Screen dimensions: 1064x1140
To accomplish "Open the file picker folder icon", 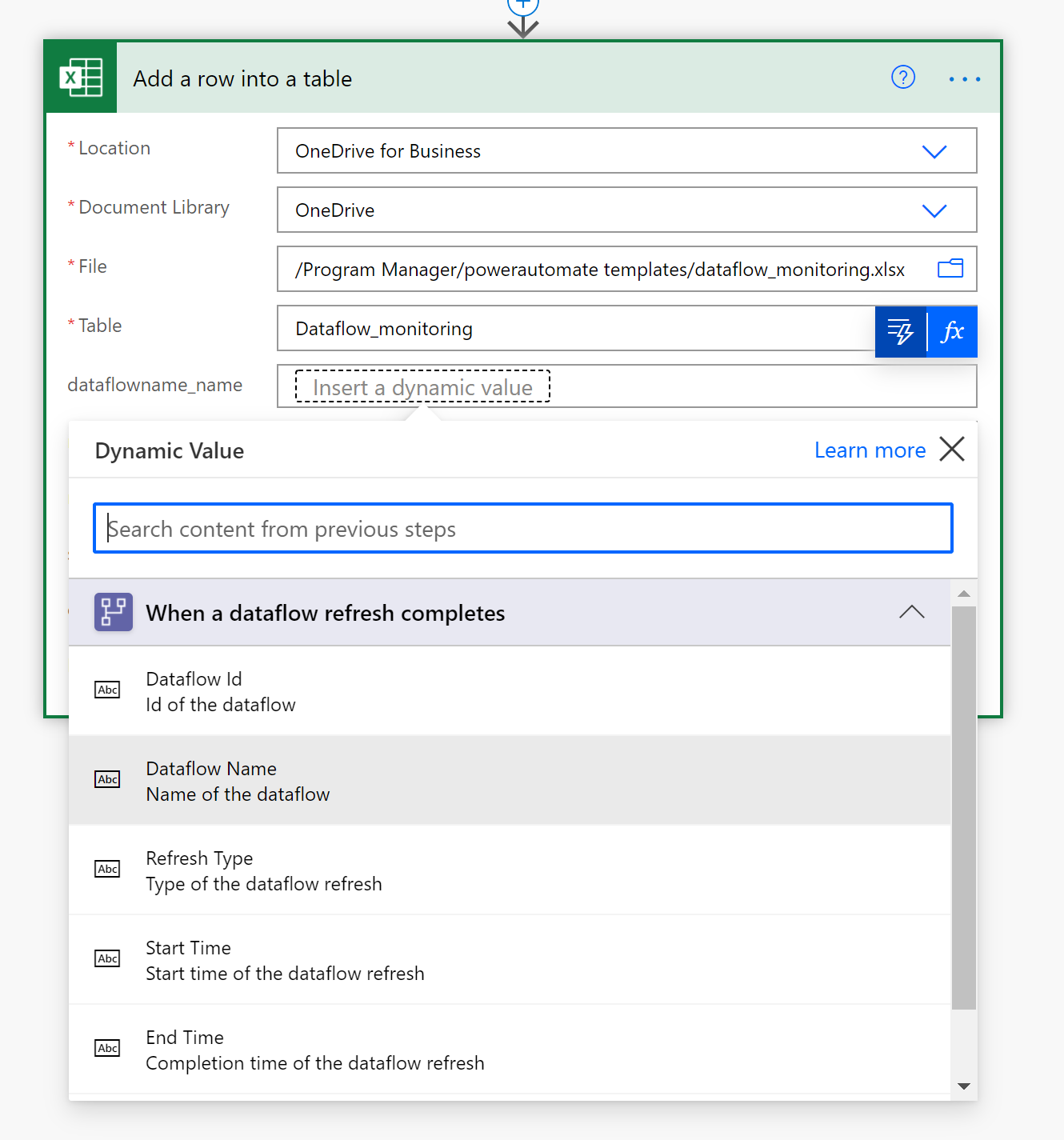I will point(950,268).
